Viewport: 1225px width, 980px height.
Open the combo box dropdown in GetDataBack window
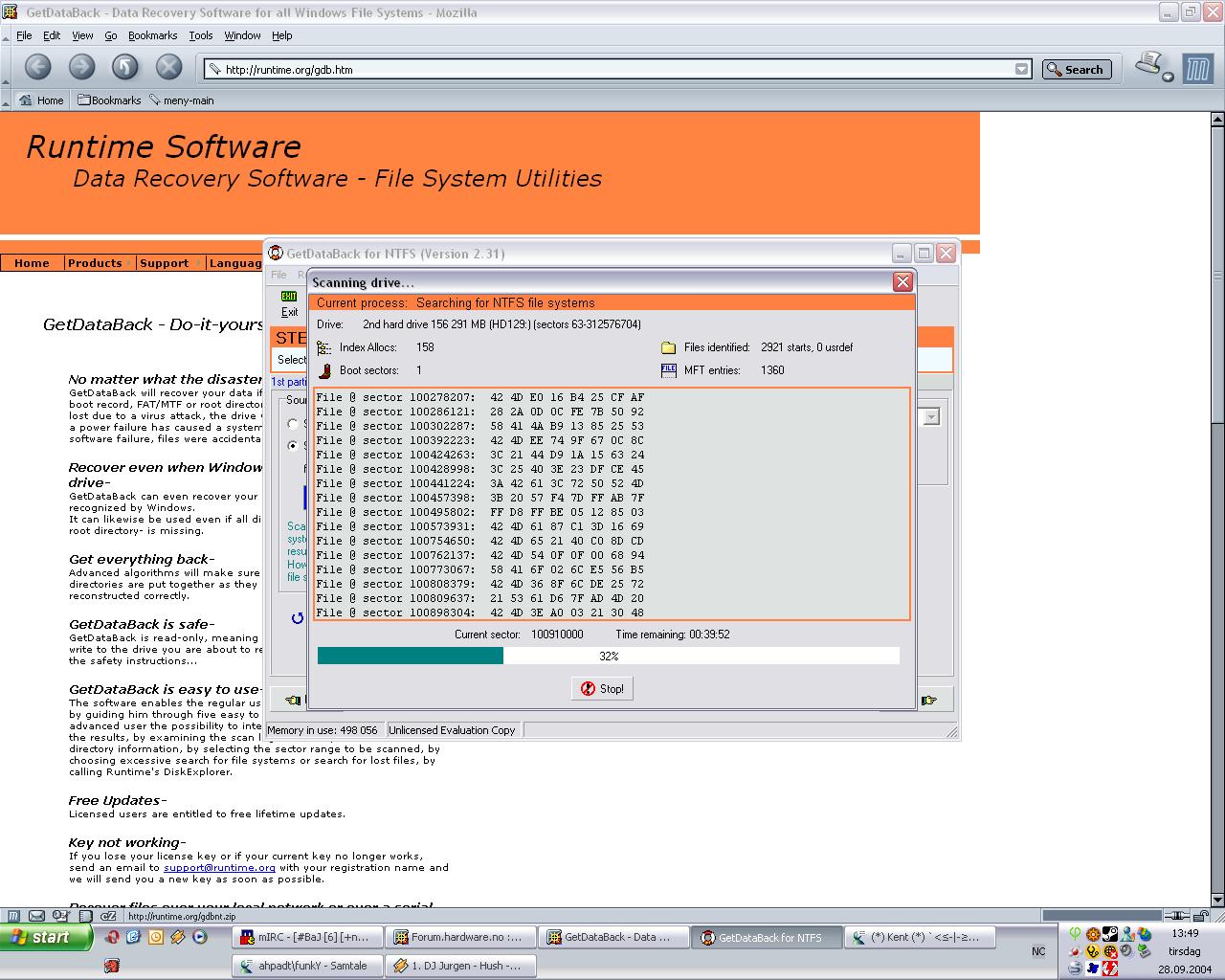[x=931, y=417]
